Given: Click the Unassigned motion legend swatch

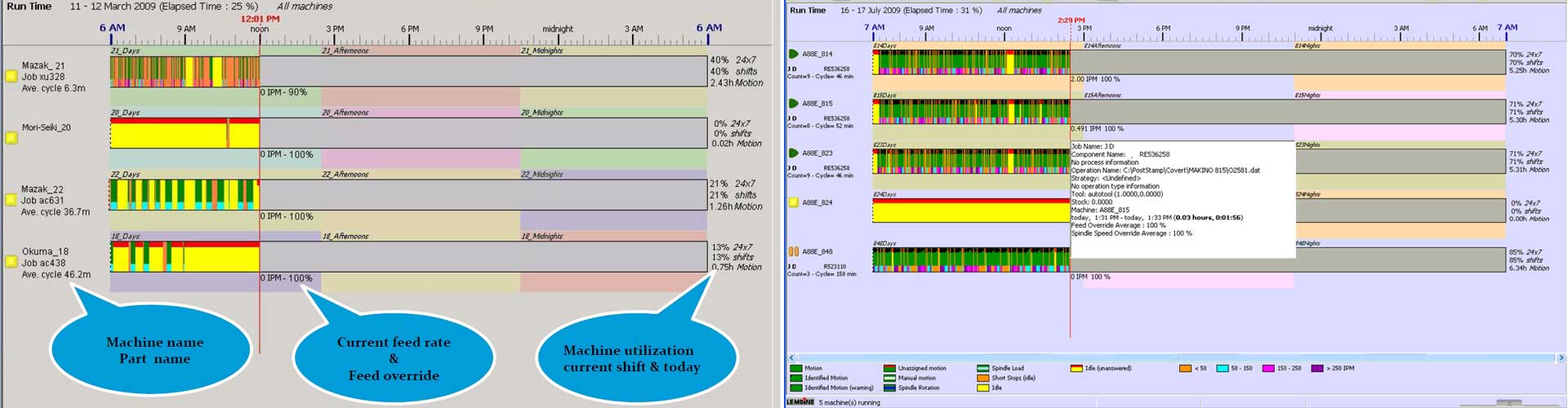Looking at the screenshot, I should click(889, 368).
